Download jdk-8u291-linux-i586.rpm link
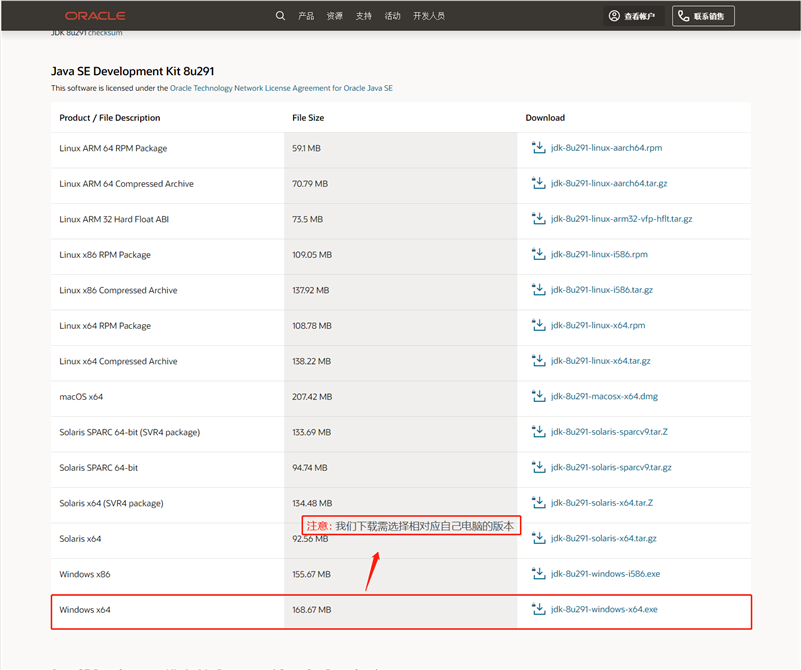Image resolution: width=801 pixels, height=670 pixels. tap(599, 254)
